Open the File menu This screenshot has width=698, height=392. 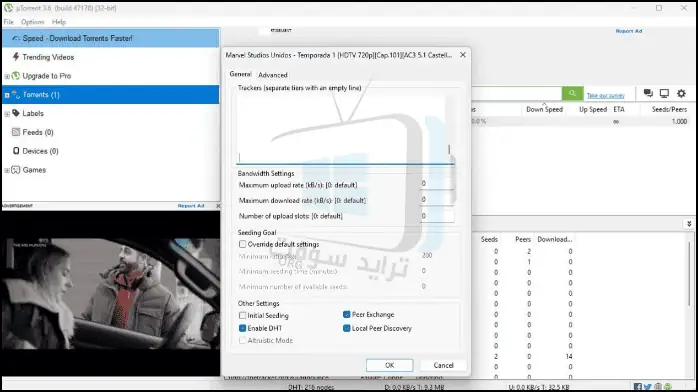coord(8,22)
